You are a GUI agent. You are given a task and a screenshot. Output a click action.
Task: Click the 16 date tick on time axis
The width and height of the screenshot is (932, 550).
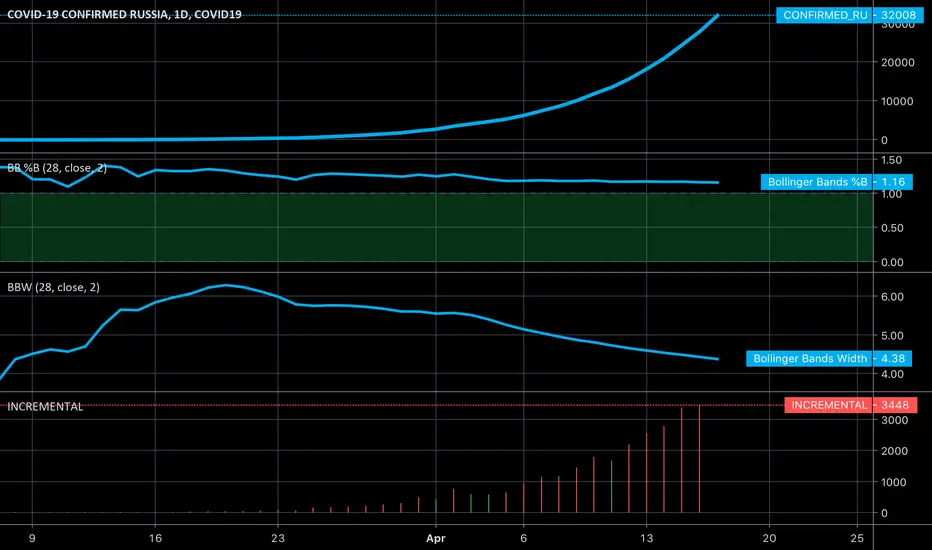coord(155,538)
